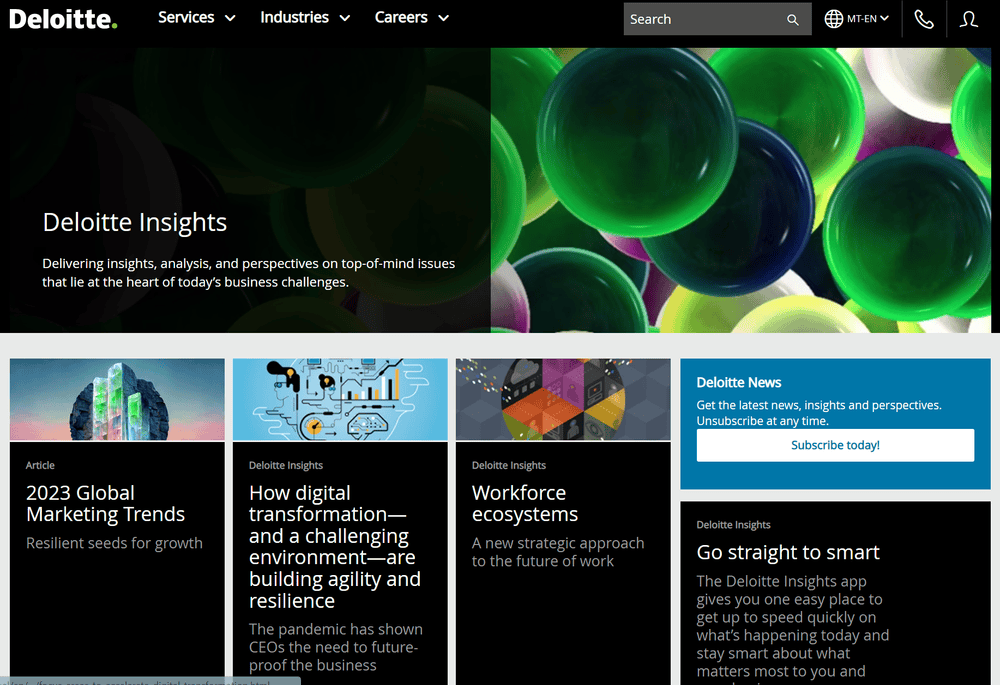Click the Deloitte Insights hero heading

click(135, 222)
